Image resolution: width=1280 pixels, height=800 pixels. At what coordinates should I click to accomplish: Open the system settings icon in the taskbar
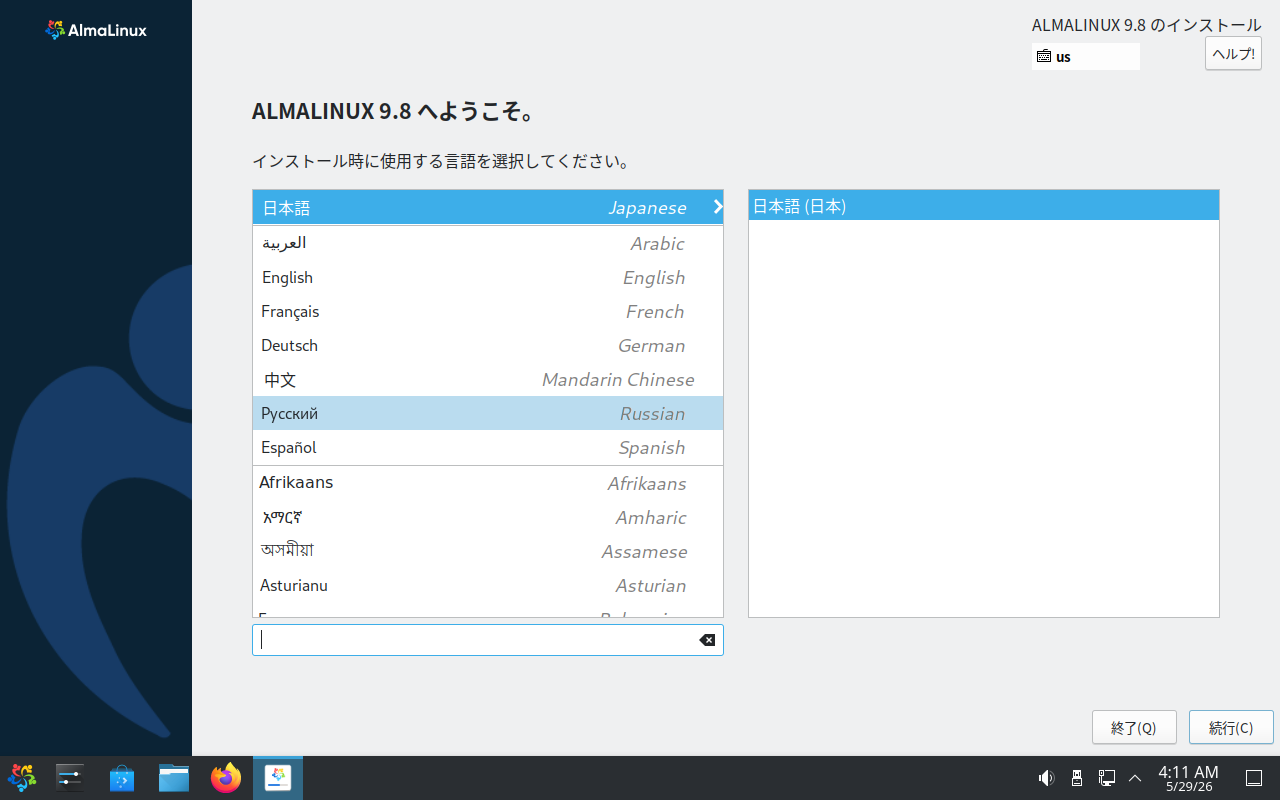pos(70,777)
